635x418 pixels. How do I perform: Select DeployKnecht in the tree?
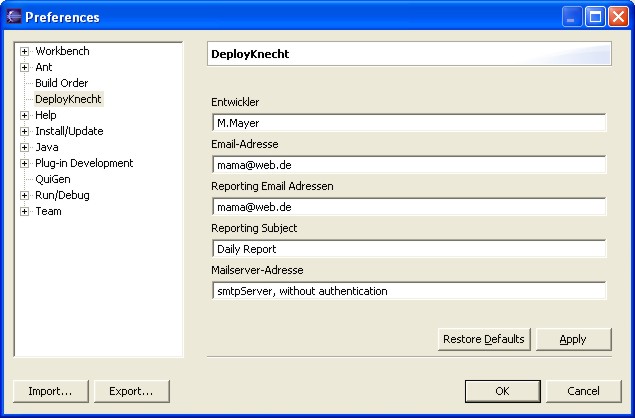(x=68, y=99)
